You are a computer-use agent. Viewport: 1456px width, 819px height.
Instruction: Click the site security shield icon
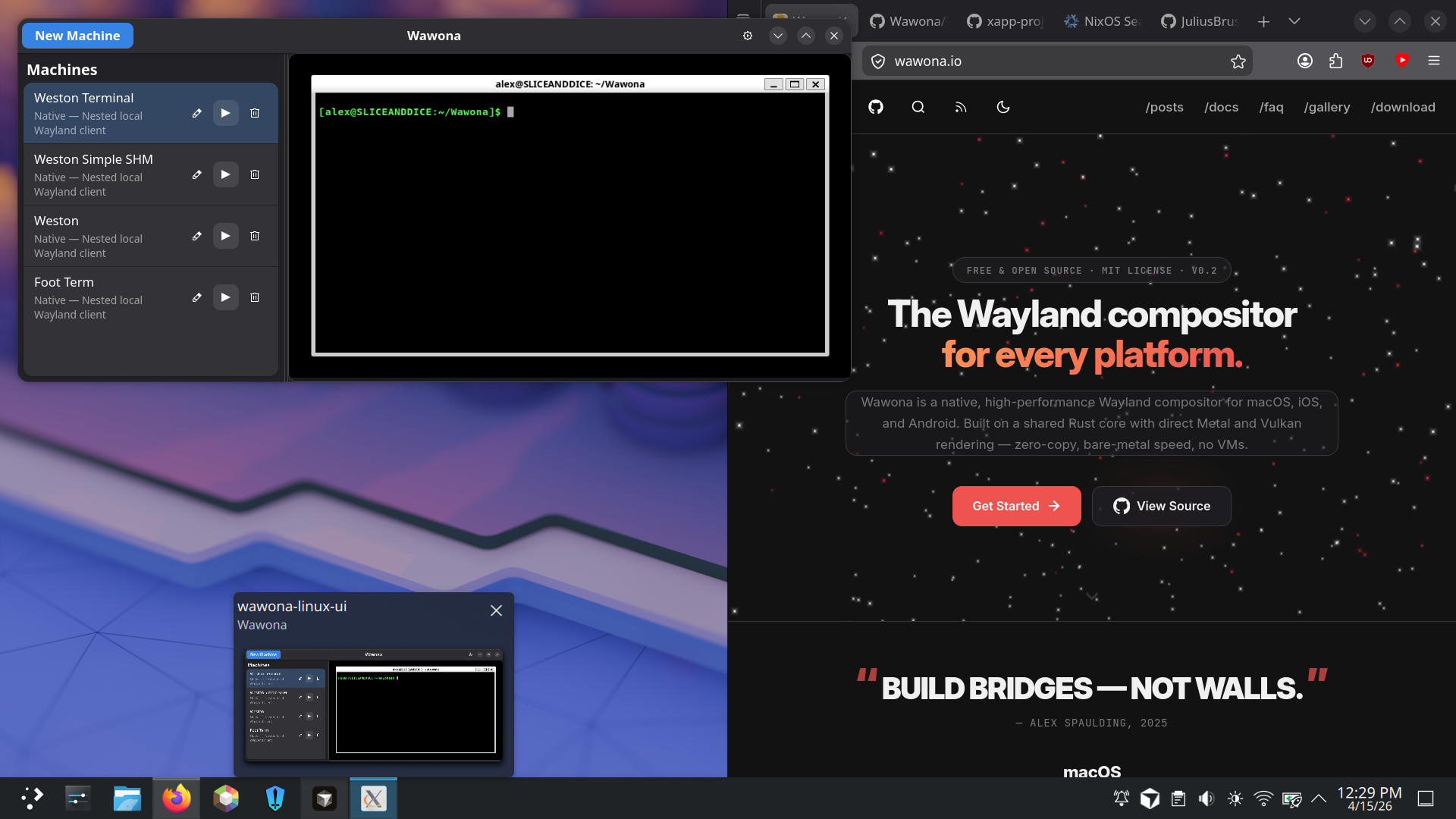pyautogui.click(x=878, y=61)
